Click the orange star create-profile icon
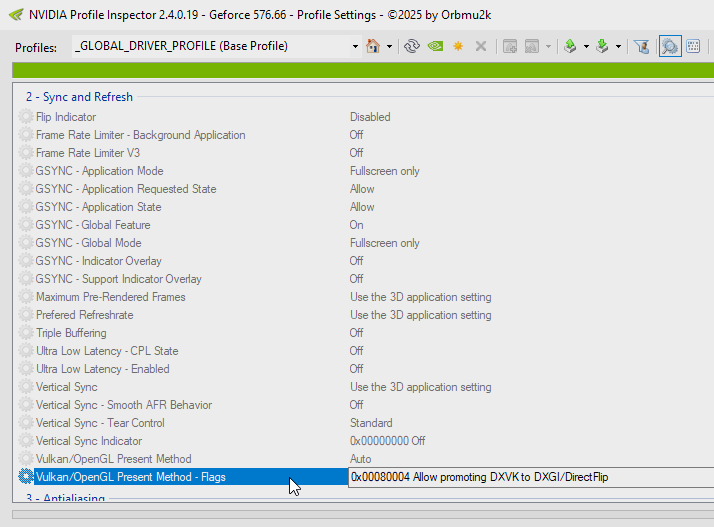The image size is (714, 527). pos(458,47)
